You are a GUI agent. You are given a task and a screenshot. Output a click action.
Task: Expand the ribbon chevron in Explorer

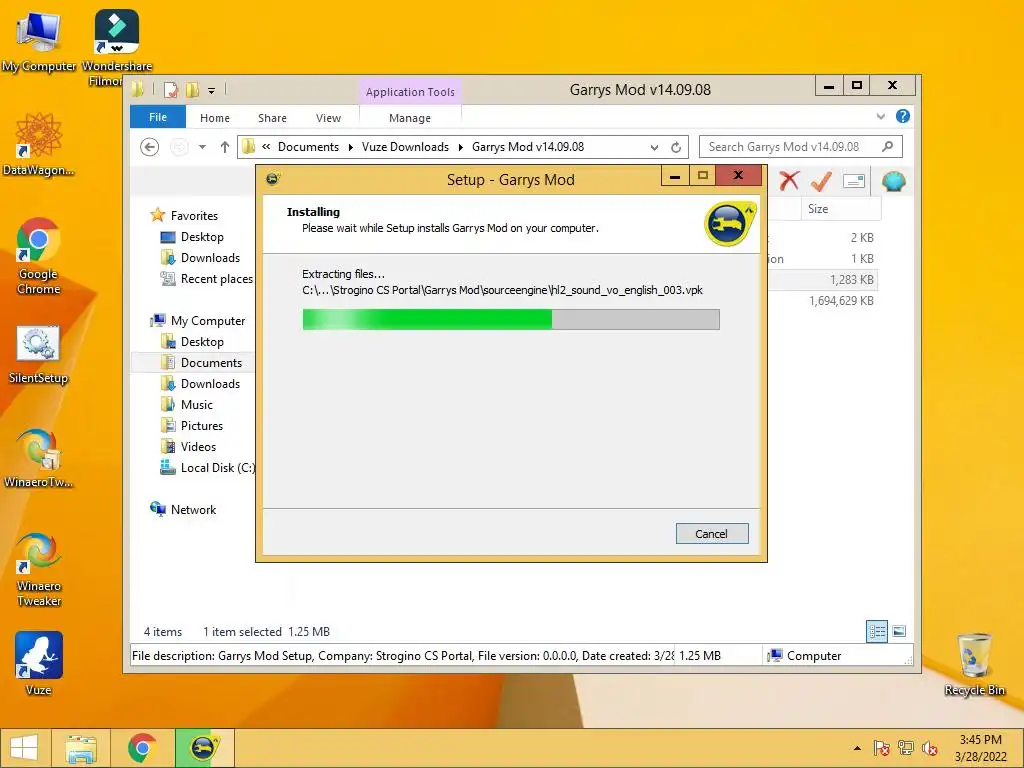point(880,116)
